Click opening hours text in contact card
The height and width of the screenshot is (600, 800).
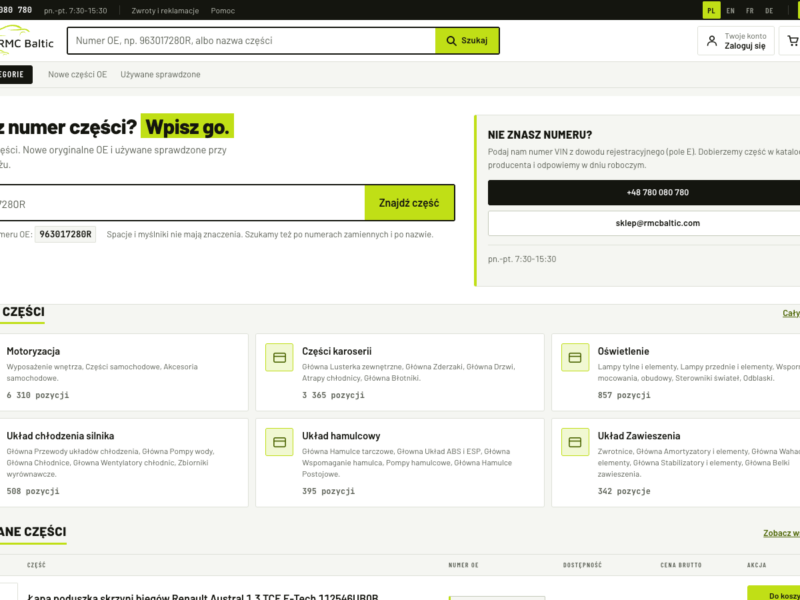[x=522, y=259]
